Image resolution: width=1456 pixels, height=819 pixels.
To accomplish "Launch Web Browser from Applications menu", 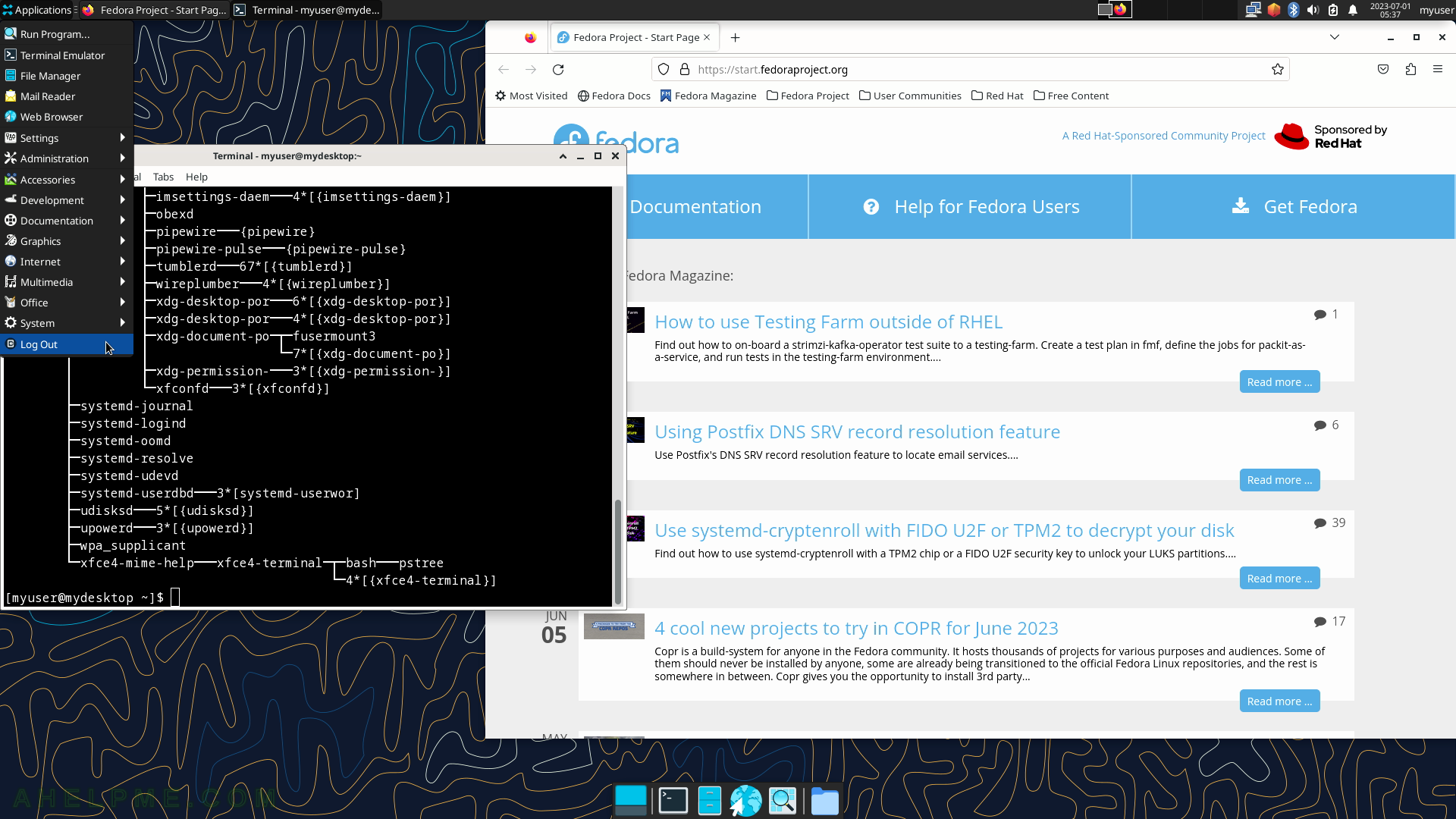I will click(67, 117).
